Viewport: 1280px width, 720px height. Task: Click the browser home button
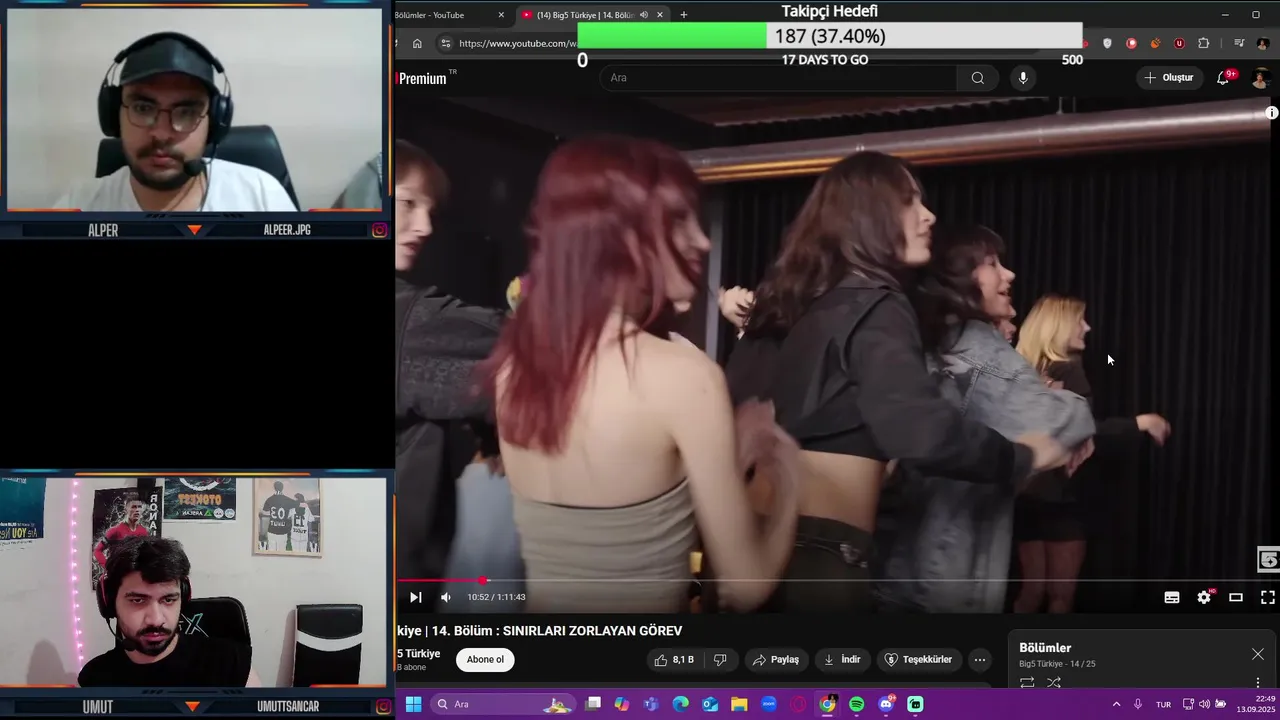click(x=417, y=43)
